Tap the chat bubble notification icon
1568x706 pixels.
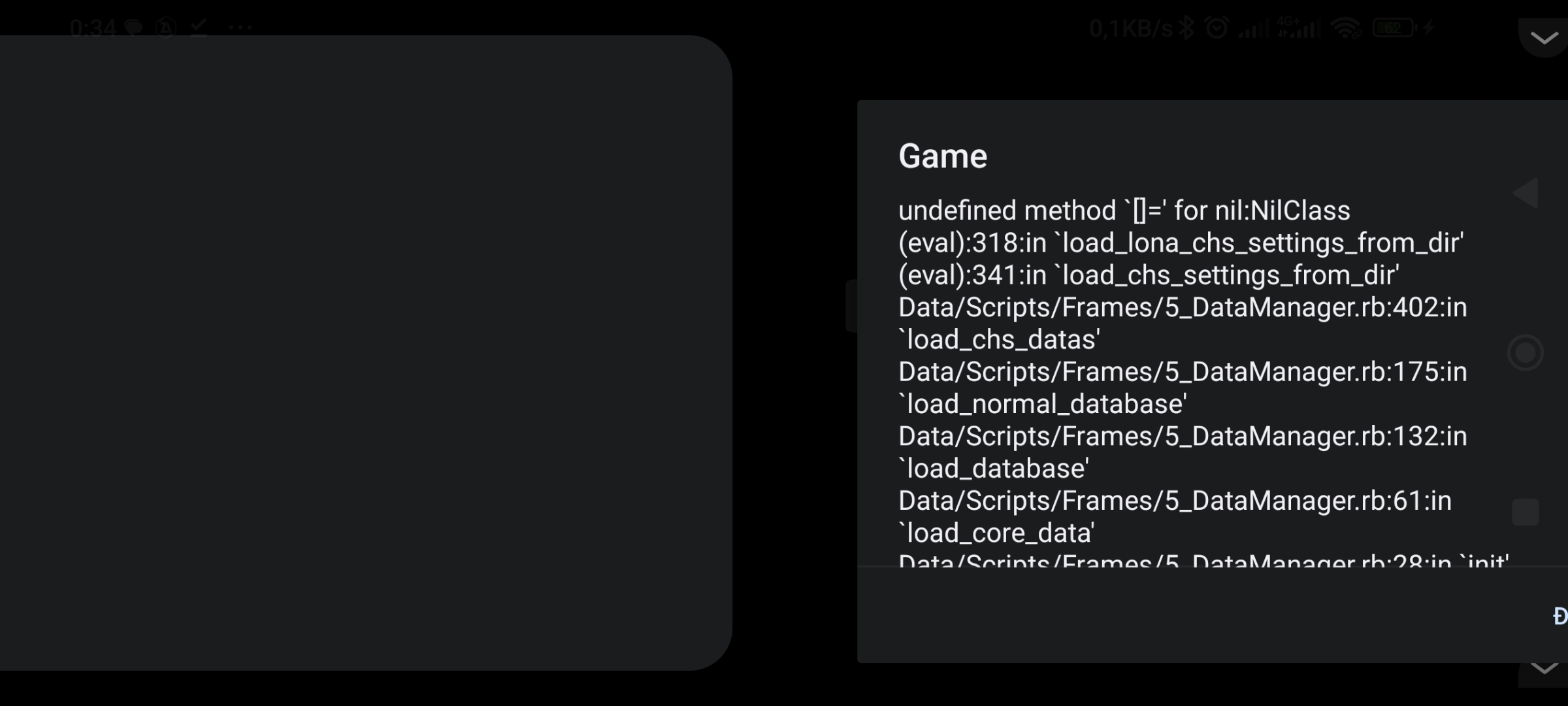[x=134, y=28]
